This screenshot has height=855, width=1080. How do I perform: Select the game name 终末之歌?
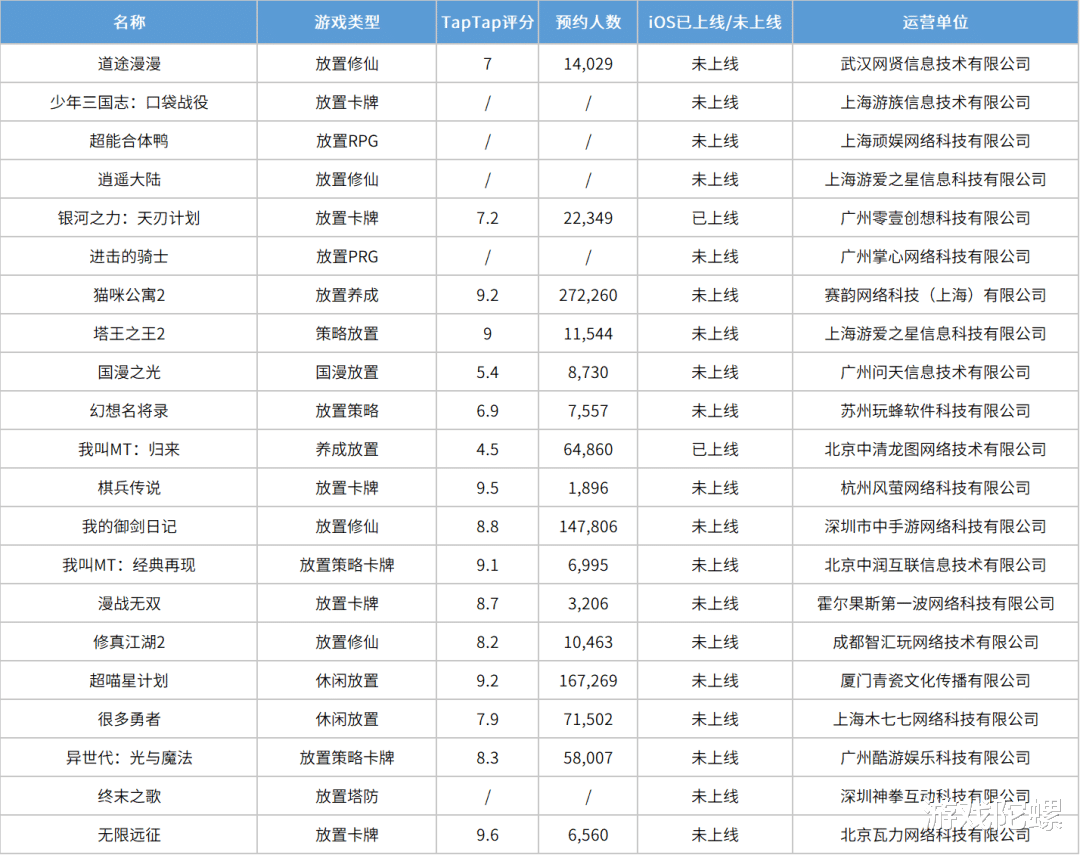pyautogui.click(x=129, y=797)
